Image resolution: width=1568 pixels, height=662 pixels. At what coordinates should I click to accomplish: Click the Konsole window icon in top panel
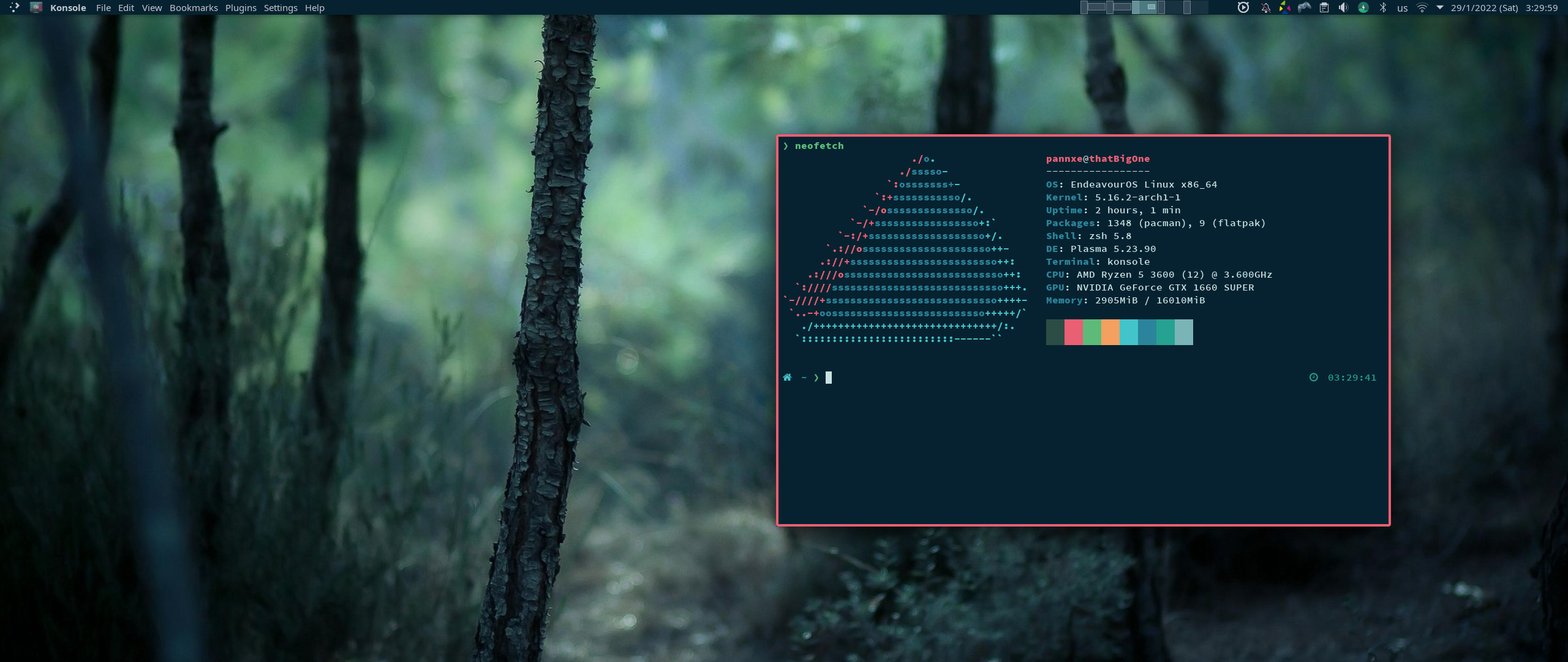[36, 7]
